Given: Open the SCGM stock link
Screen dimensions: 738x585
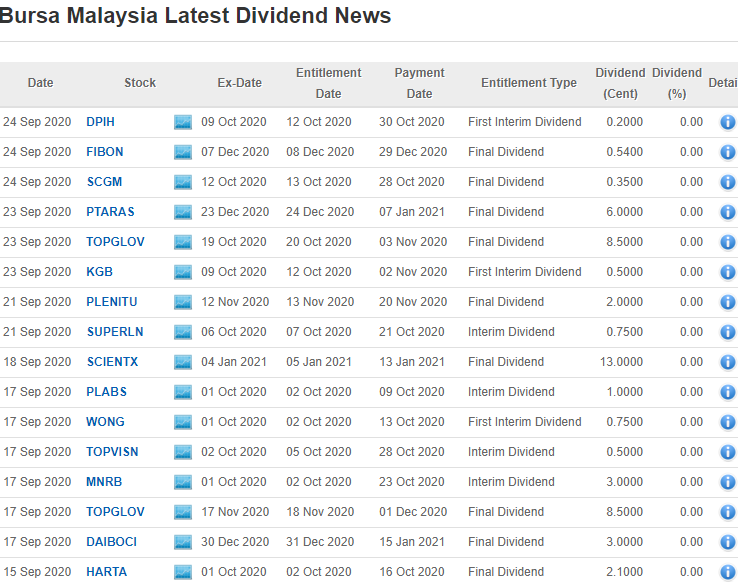Looking at the screenshot, I should (105, 182).
